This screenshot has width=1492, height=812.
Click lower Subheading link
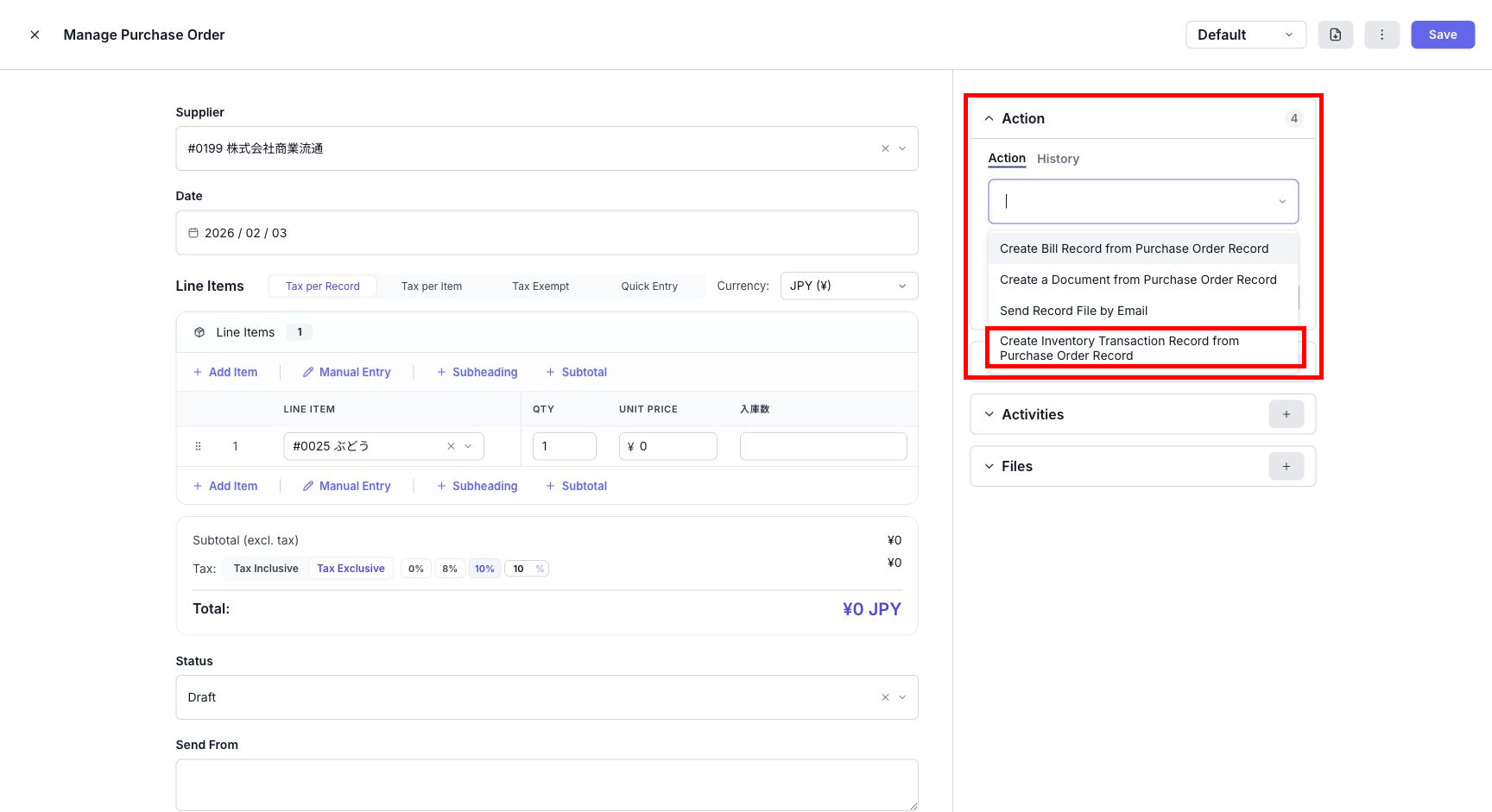(477, 486)
